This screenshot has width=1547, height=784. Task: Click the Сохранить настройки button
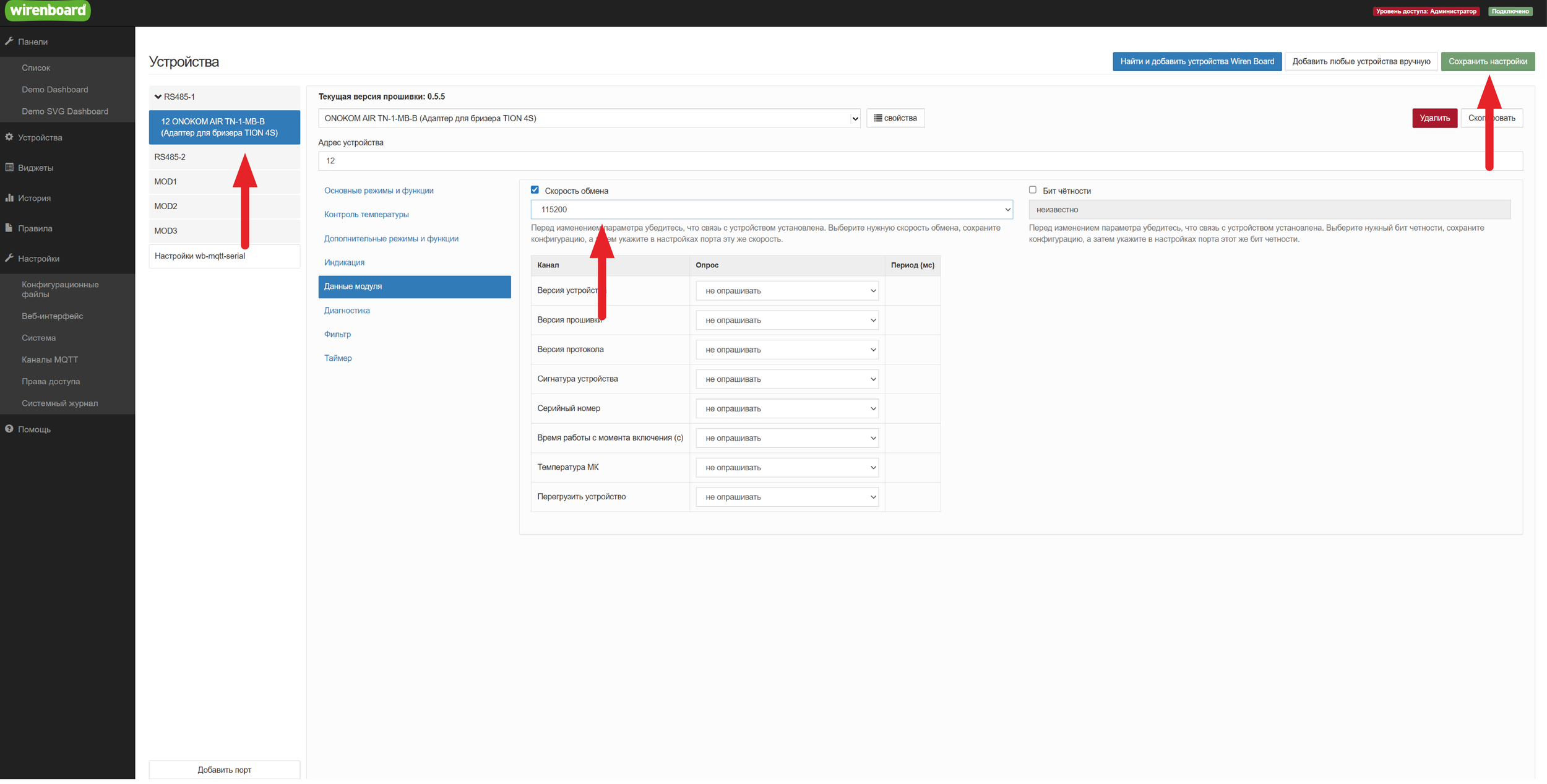click(1488, 61)
